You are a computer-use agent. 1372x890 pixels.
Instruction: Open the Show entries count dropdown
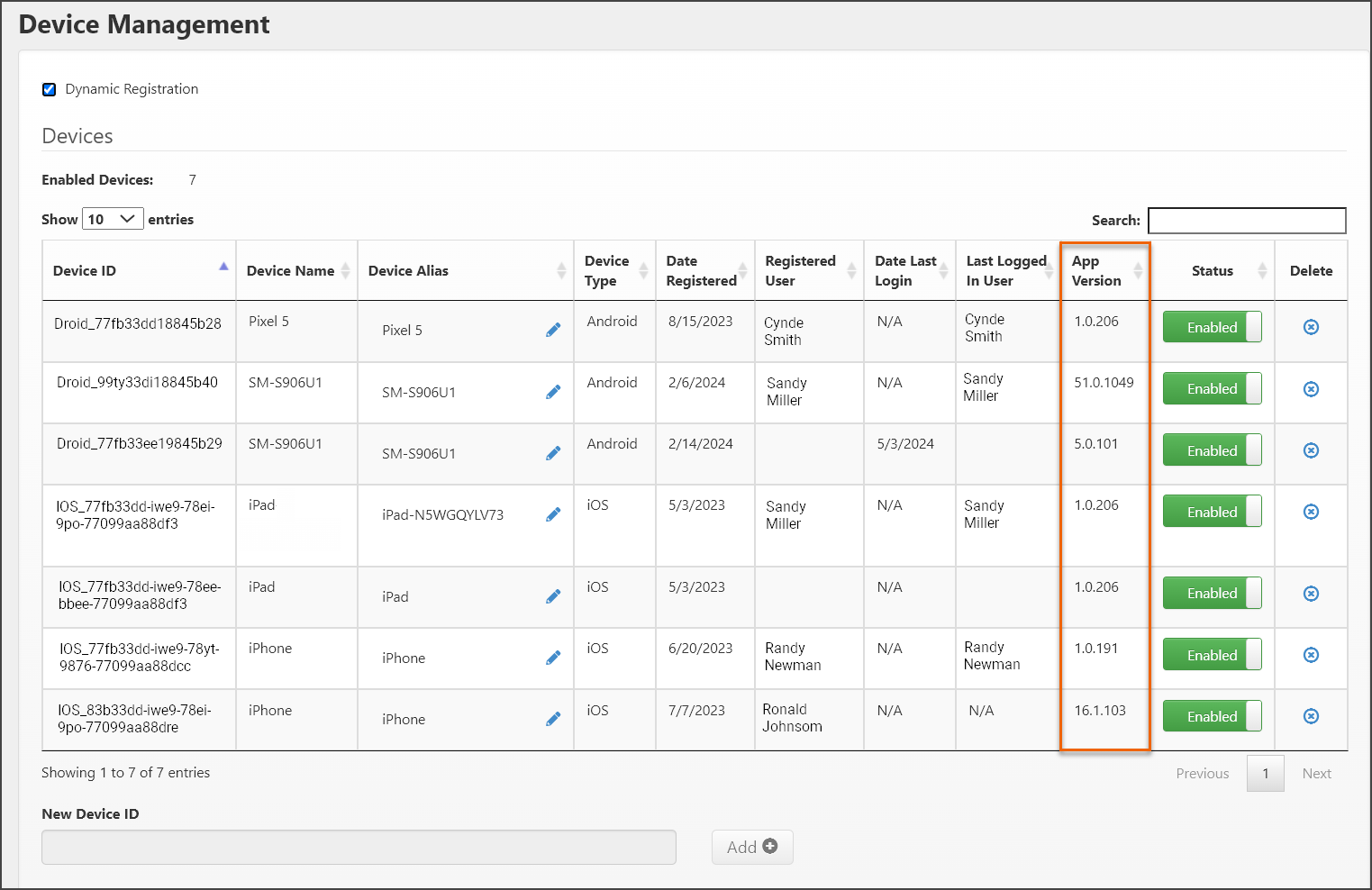[113, 219]
